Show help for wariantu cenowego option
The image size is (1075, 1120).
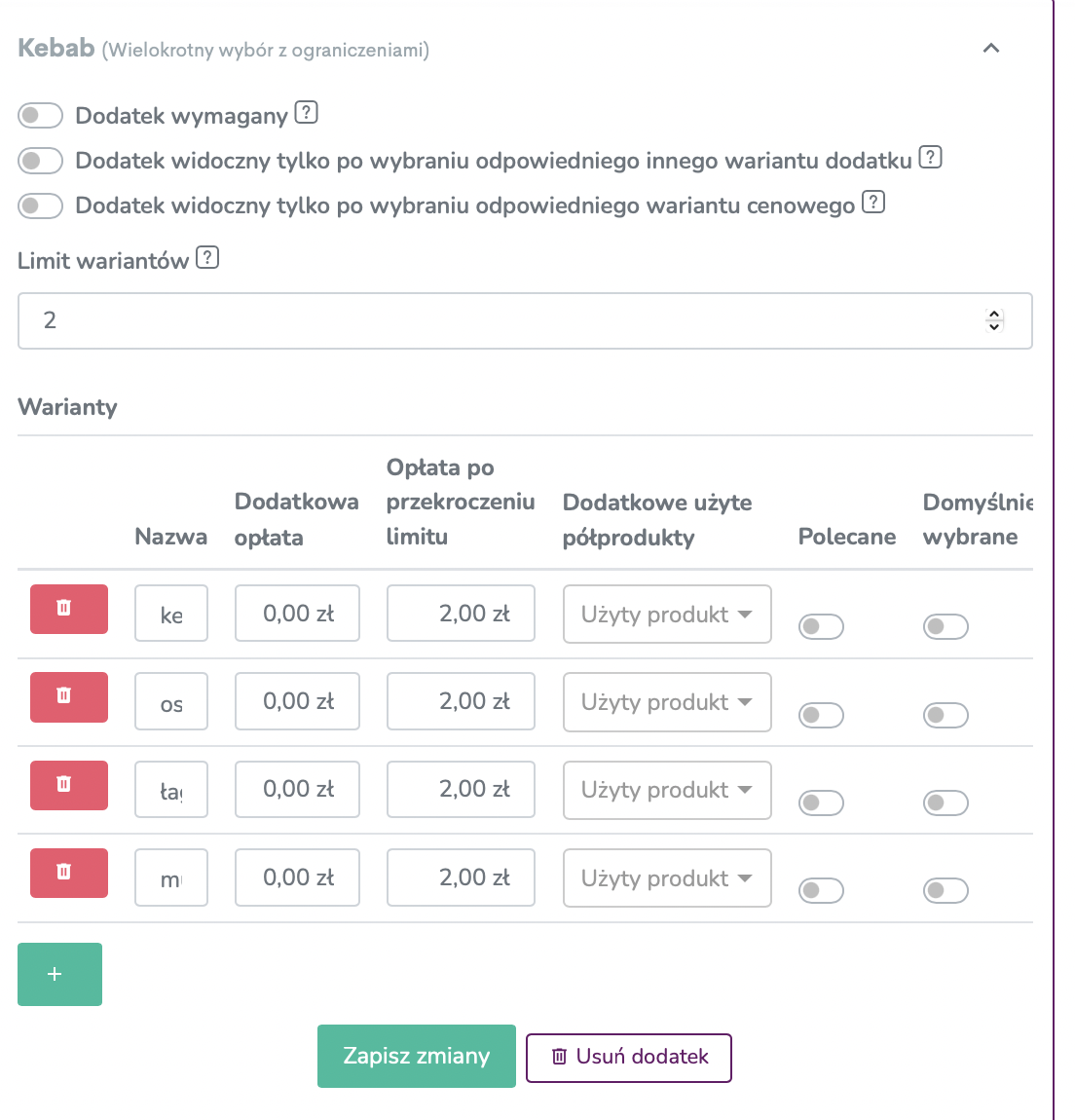click(x=873, y=203)
